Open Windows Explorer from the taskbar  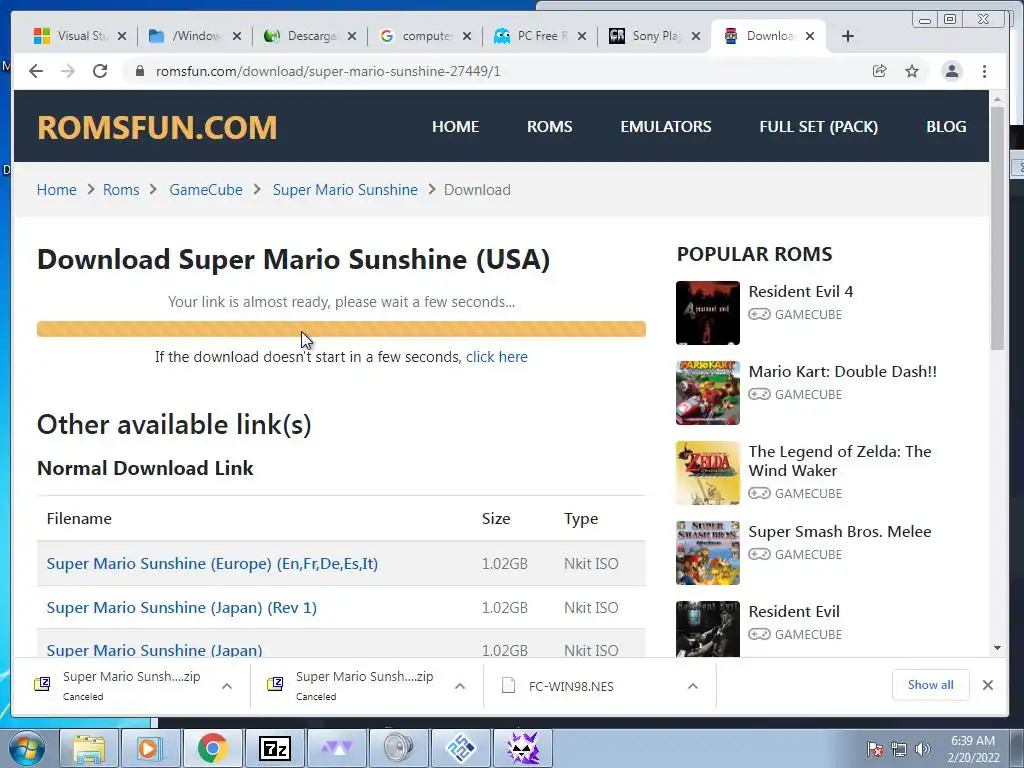tap(89, 748)
